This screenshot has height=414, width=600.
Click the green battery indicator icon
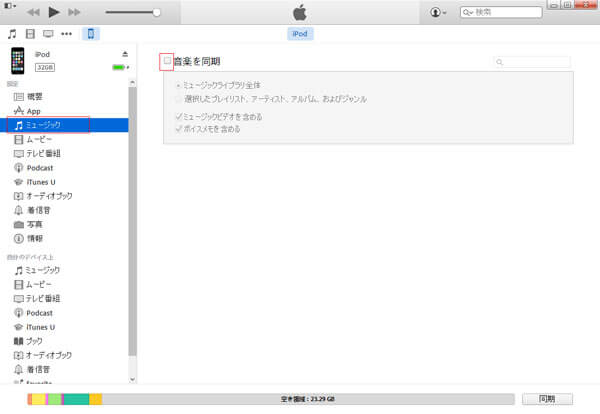click(119, 67)
